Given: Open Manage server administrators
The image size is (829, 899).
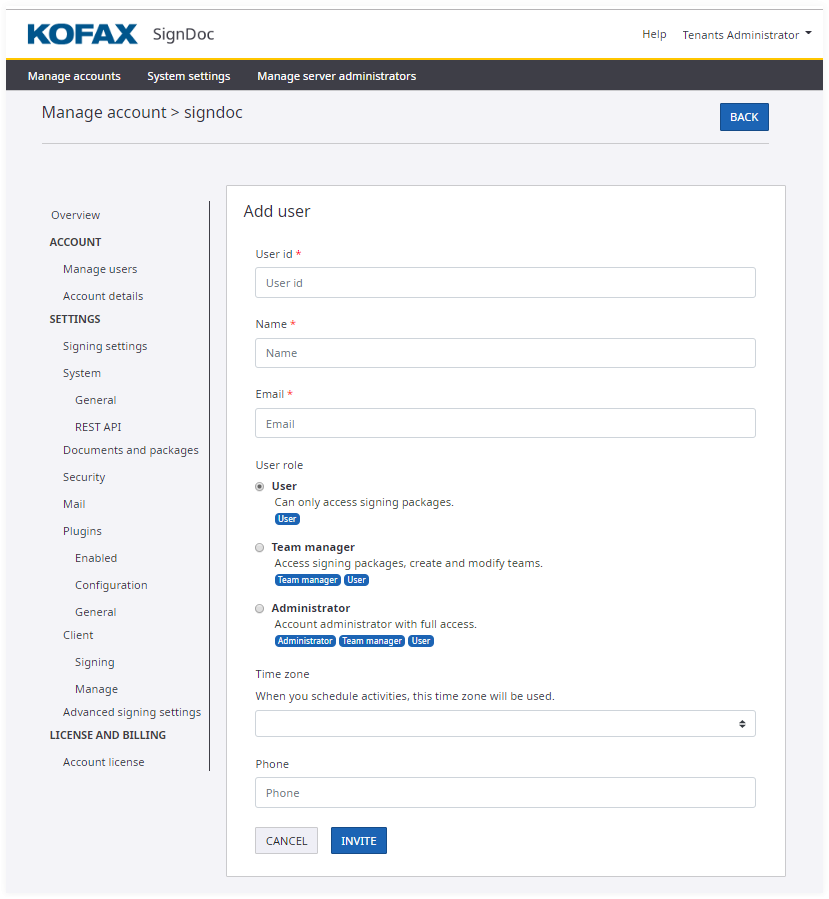Looking at the screenshot, I should pos(336,76).
